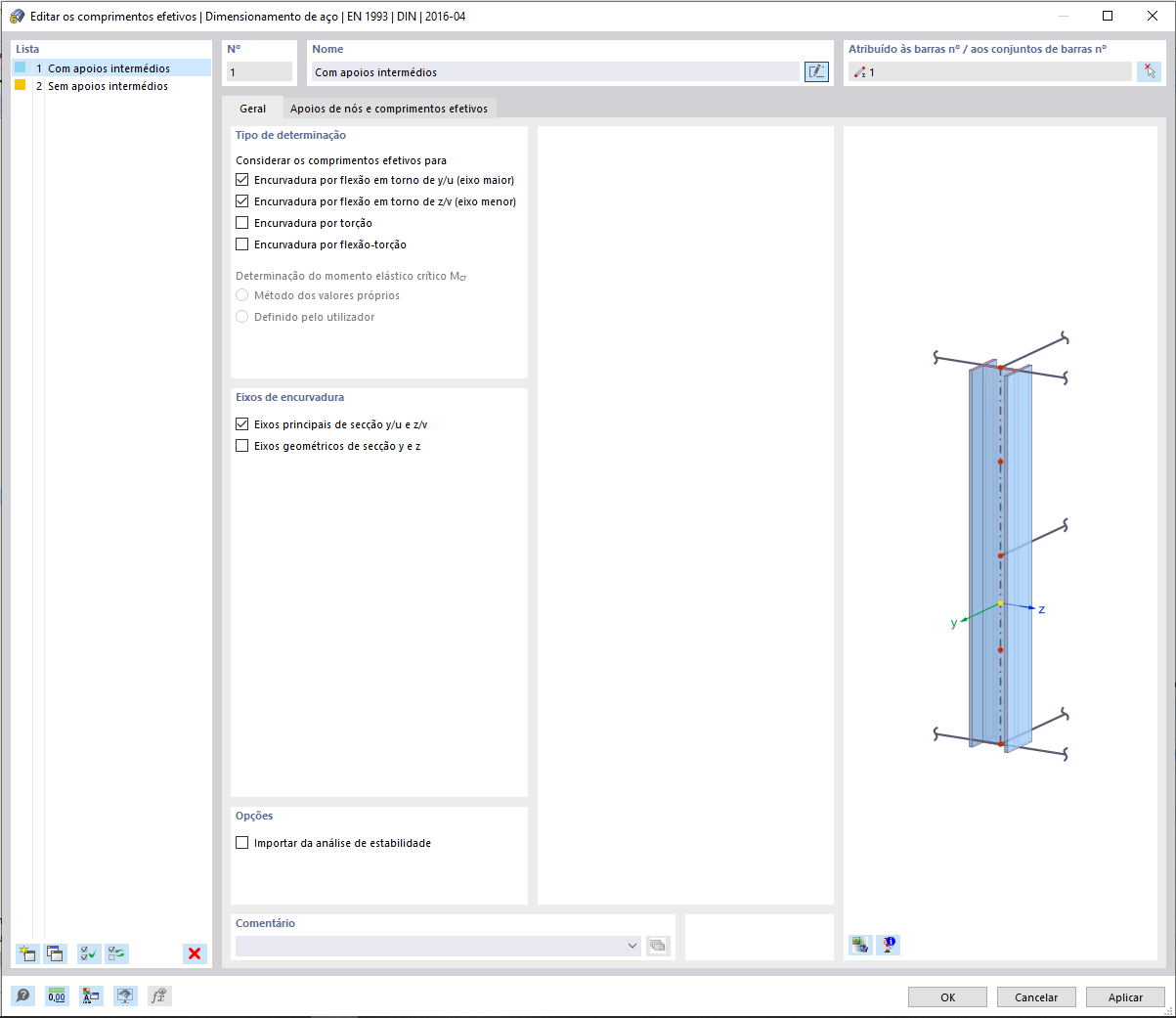Click the y axis label in the preview
The height and width of the screenshot is (1018, 1176).
click(954, 623)
